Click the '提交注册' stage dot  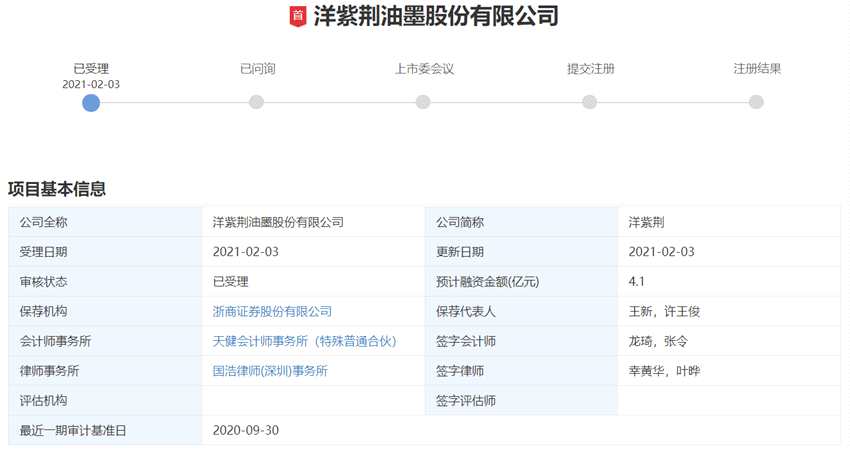(x=589, y=102)
